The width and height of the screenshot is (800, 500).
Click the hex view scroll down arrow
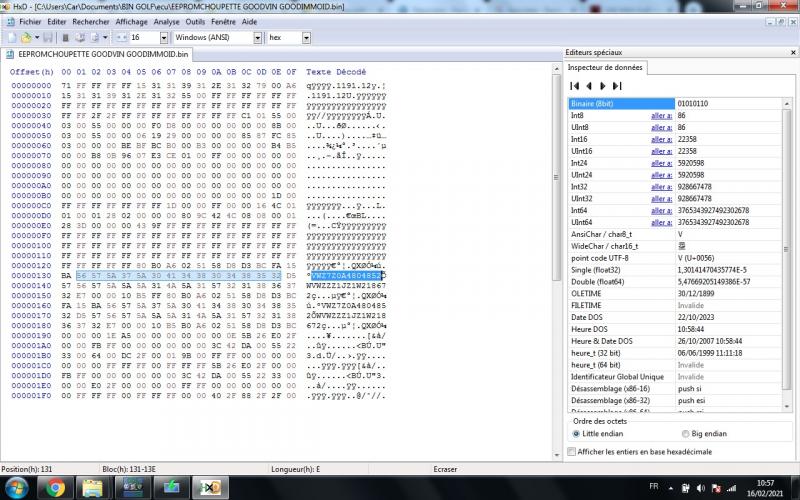[x=557, y=455]
